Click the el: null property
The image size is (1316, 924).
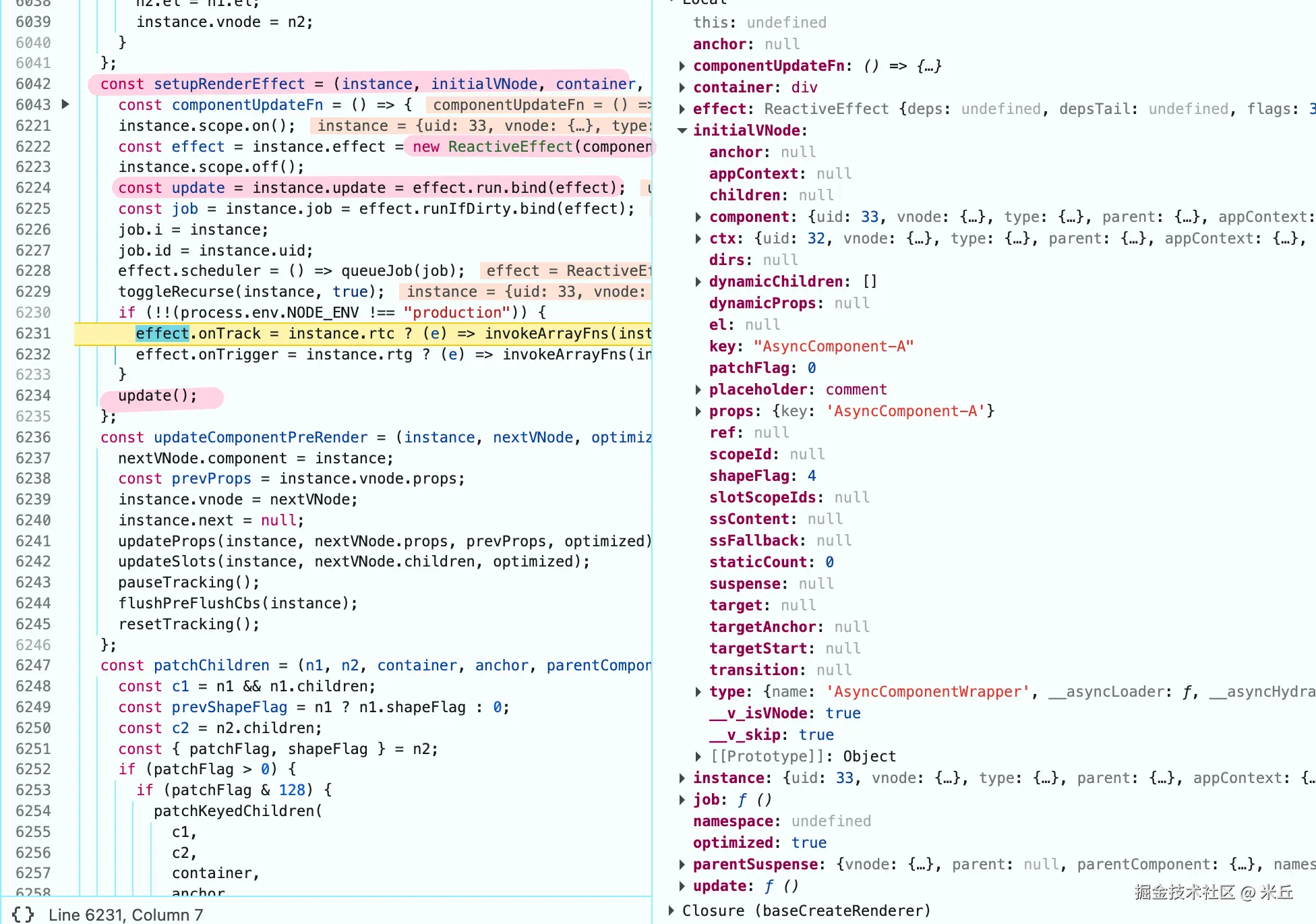pos(744,325)
